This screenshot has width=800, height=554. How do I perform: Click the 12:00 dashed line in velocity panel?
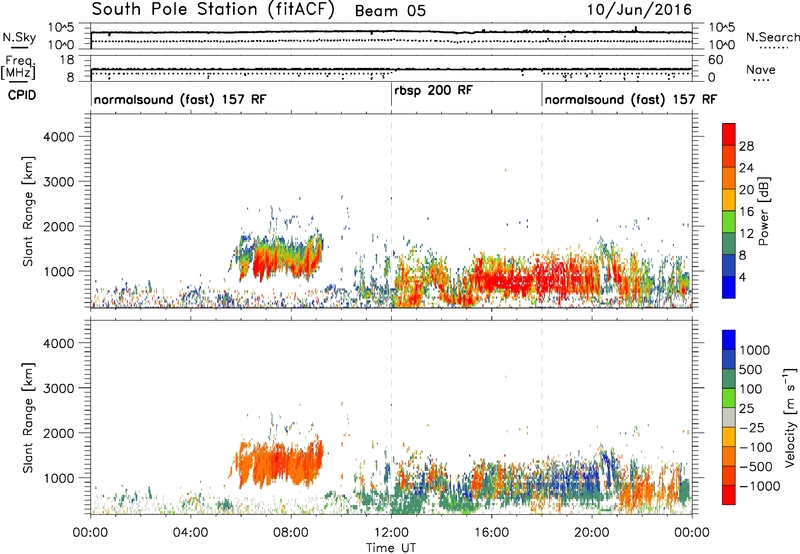(x=391, y=417)
